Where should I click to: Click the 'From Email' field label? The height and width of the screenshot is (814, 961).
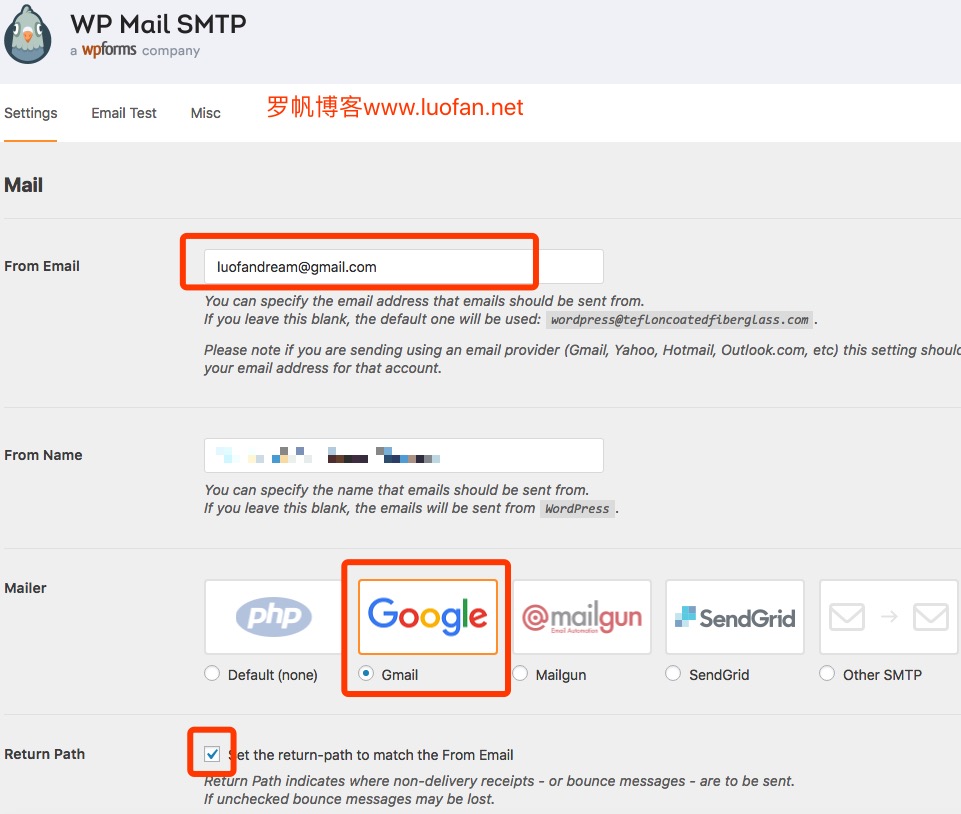click(42, 266)
